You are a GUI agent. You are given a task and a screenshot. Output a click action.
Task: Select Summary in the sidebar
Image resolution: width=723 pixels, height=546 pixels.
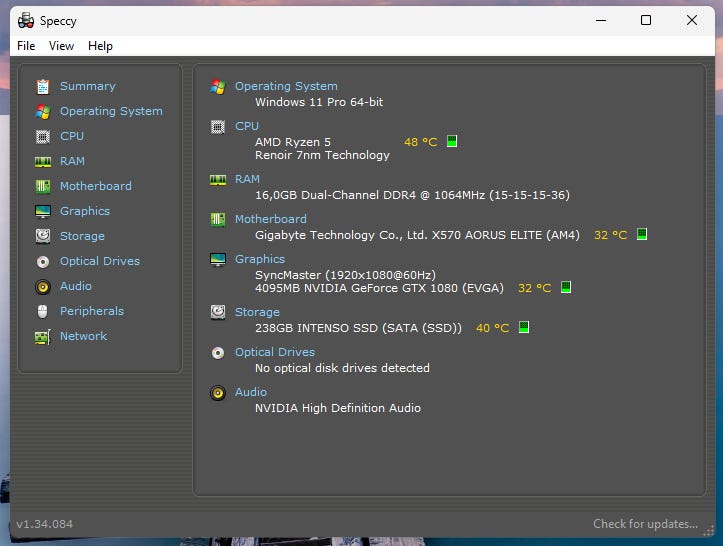tap(88, 86)
